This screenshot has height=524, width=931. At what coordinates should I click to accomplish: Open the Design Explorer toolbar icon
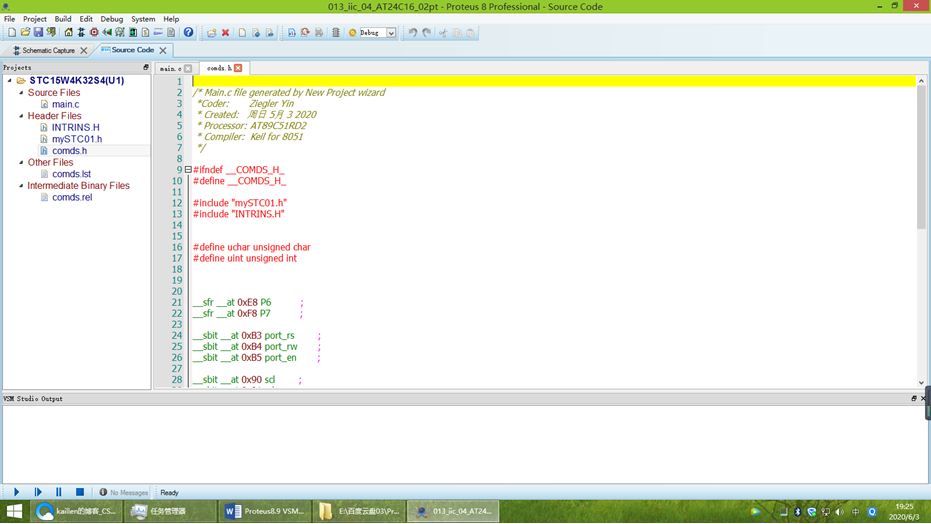pos(133,33)
